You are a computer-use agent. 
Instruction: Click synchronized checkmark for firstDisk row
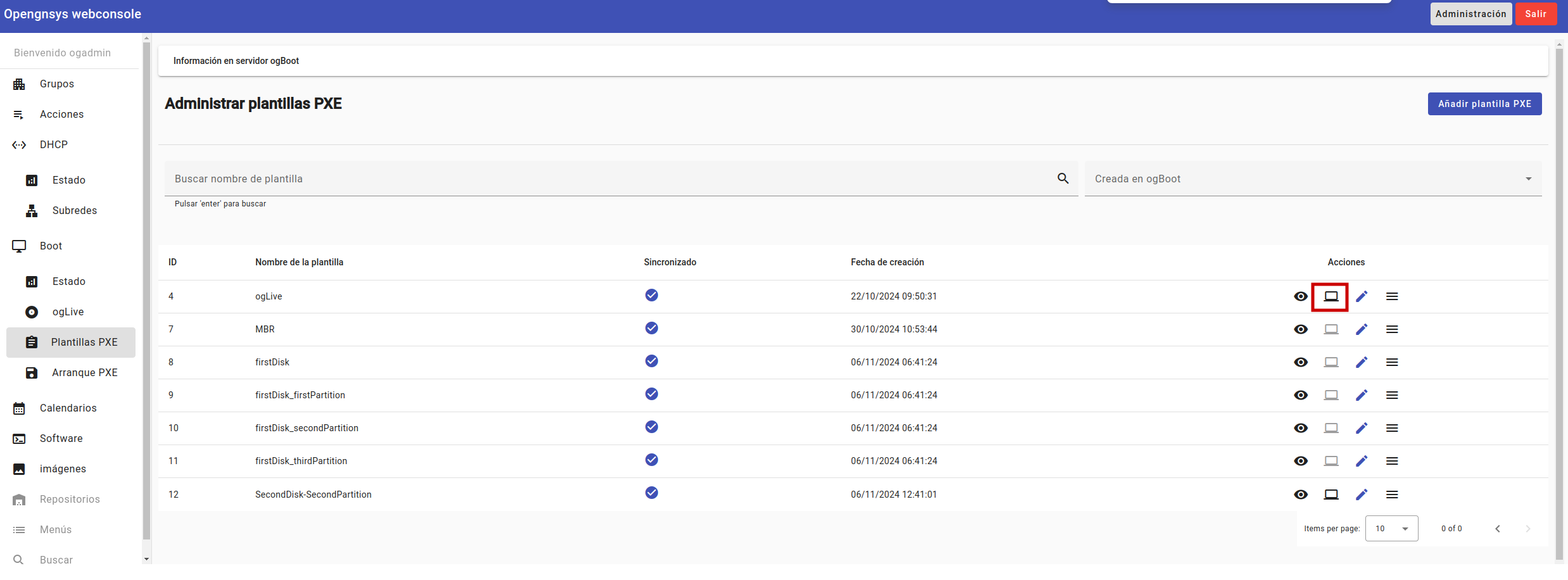click(x=651, y=361)
